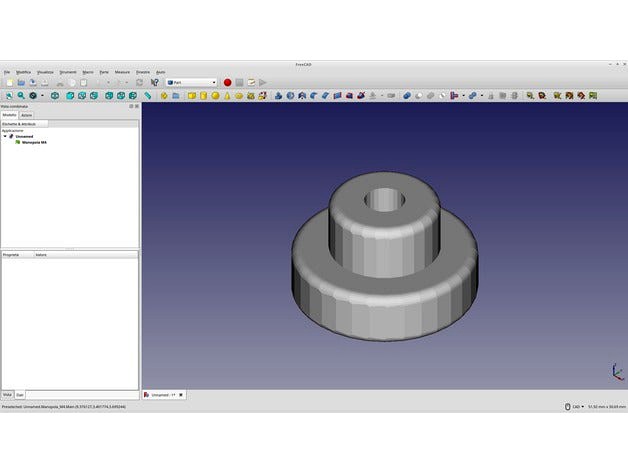Close the Unnamed document tab
Screen dimensions: 628x472
point(180,395)
